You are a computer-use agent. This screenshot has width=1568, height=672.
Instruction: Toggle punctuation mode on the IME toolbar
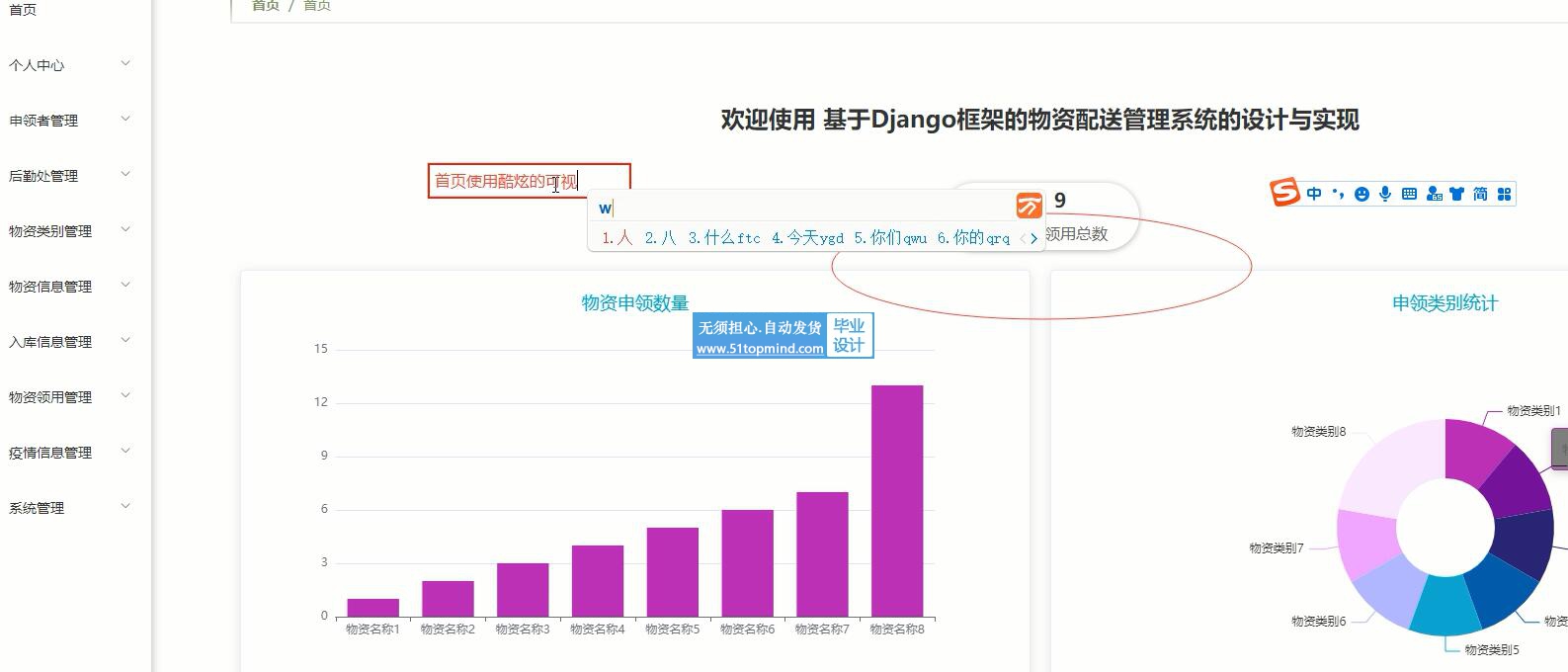point(1338,194)
